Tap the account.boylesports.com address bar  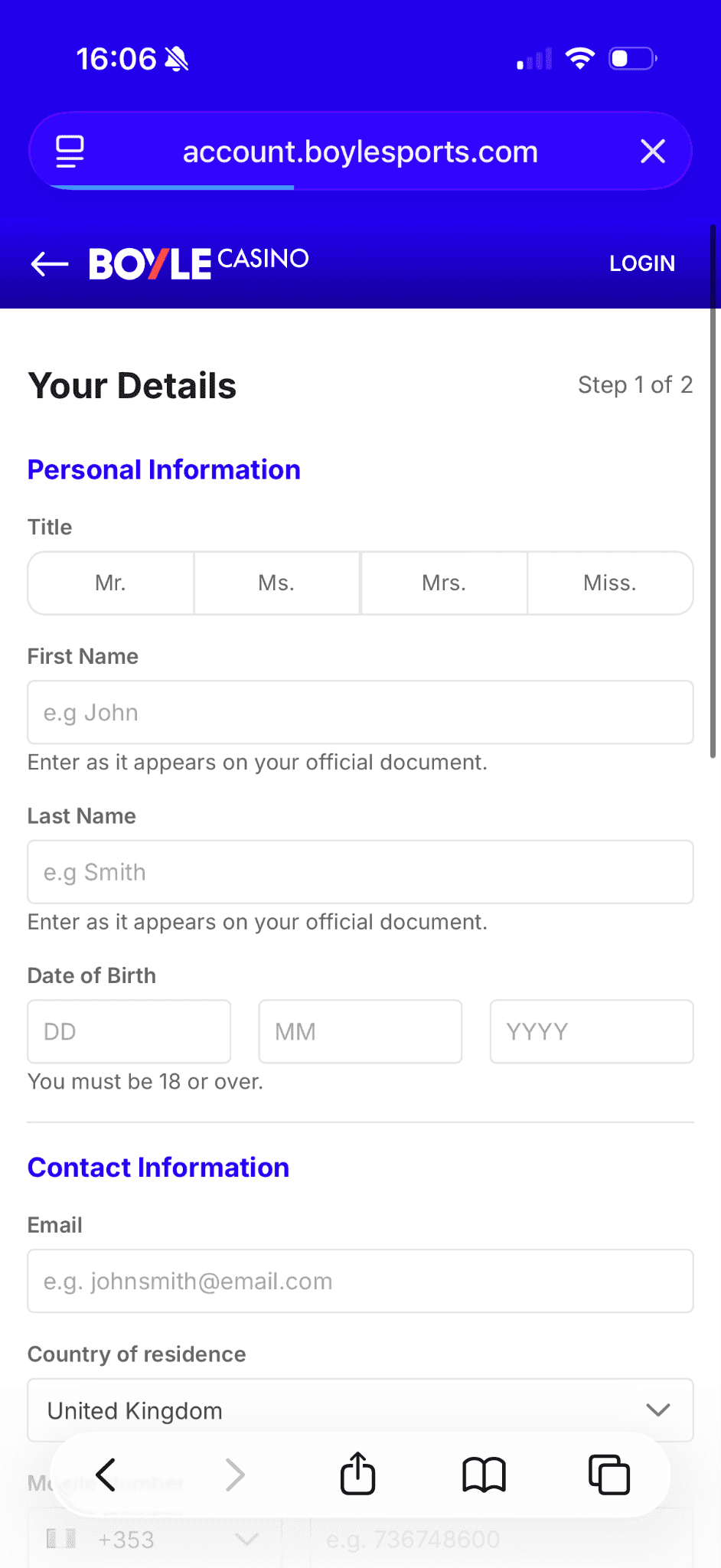(x=360, y=152)
